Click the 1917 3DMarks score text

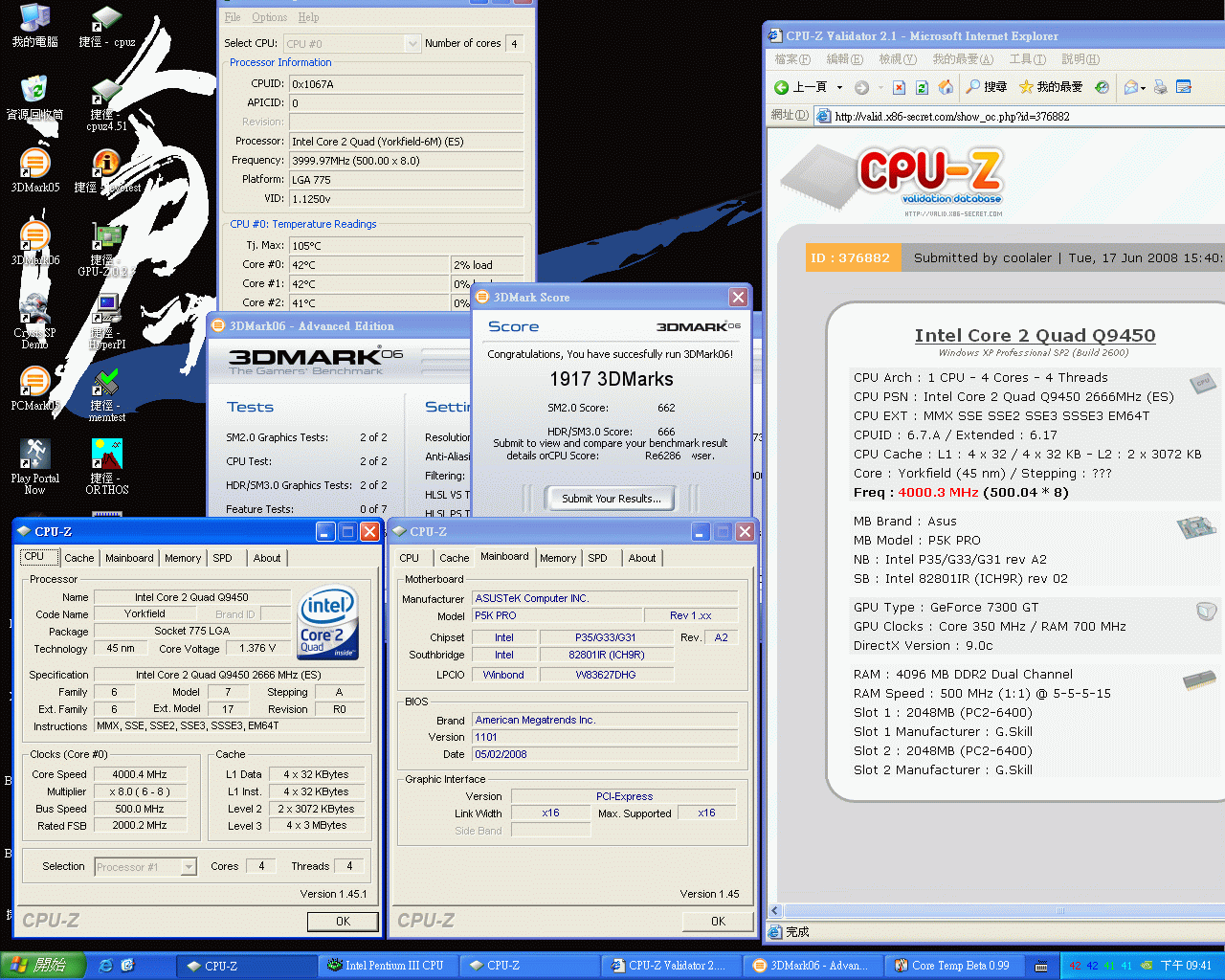tap(612, 379)
